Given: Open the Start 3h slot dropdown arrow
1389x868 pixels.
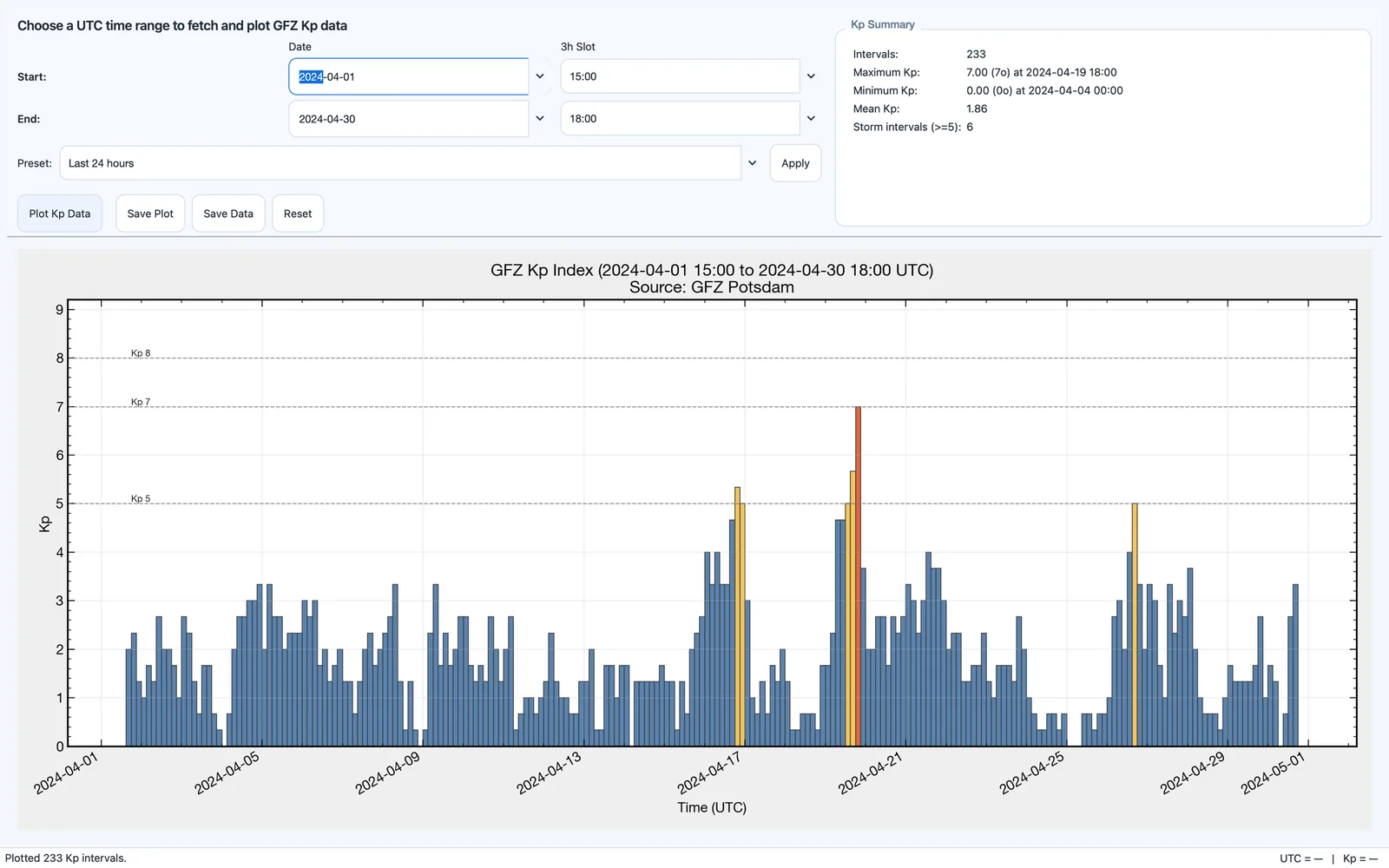Looking at the screenshot, I should pos(811,76).
